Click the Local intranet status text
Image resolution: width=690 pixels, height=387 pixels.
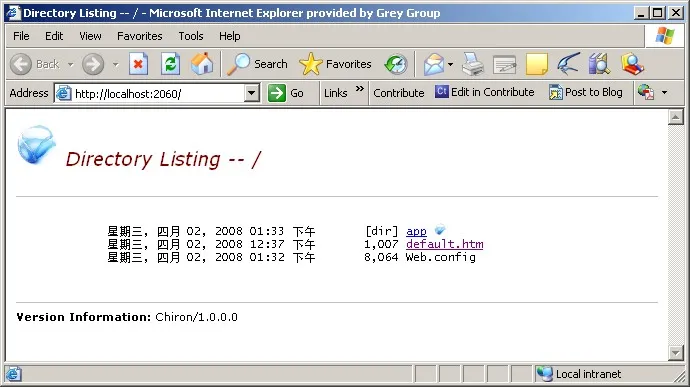[x=588, y=374]
